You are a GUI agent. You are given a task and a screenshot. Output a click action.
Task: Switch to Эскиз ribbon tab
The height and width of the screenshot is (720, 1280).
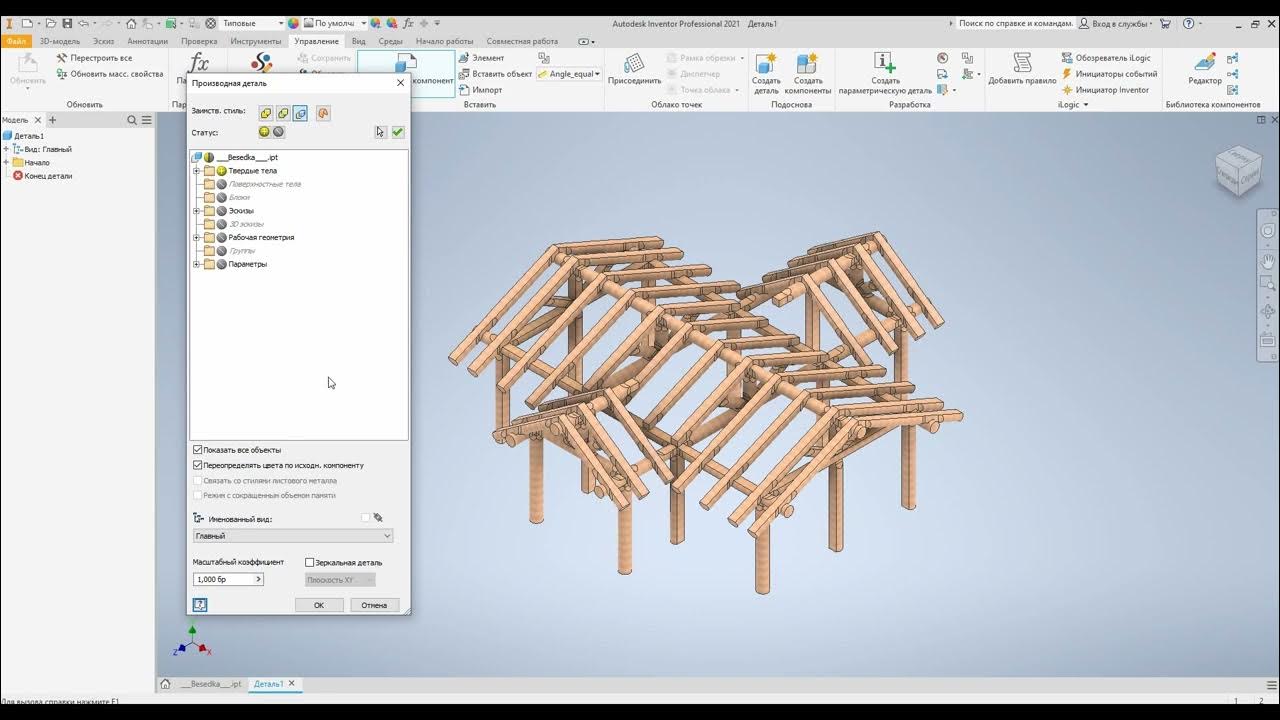point(104,41)
